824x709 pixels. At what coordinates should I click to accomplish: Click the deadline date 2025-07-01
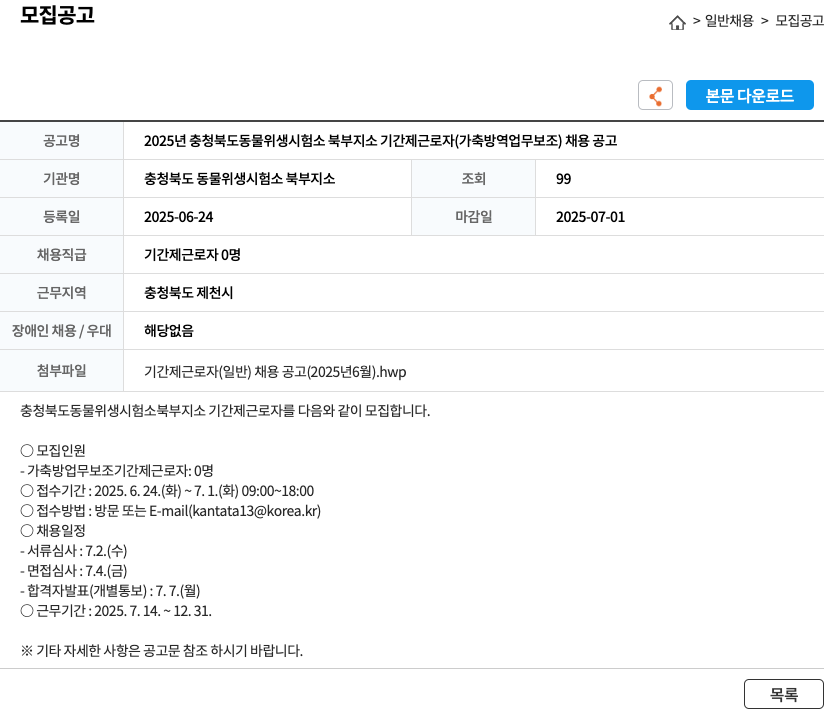coord(591,217)
